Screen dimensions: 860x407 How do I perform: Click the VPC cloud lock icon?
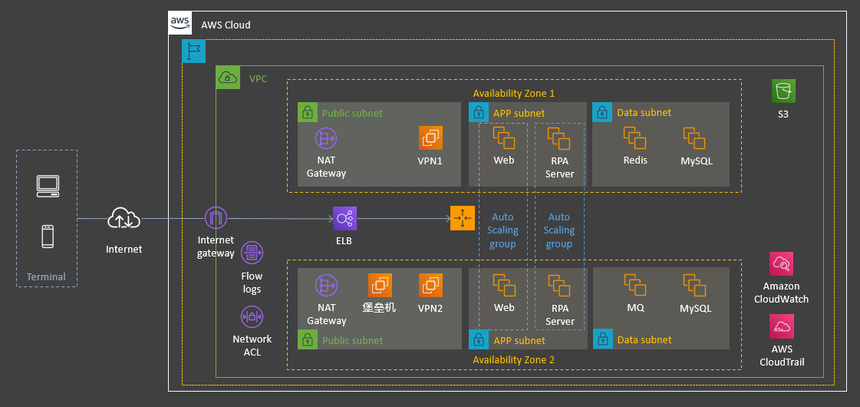click(228, 77)
